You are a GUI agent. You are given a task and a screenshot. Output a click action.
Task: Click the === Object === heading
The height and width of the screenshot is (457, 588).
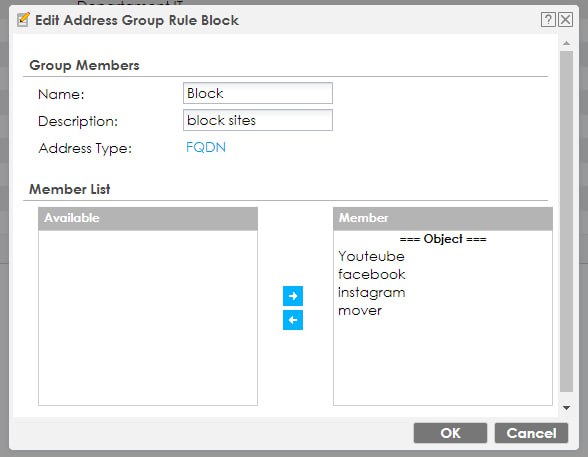(x=443, y=239)
